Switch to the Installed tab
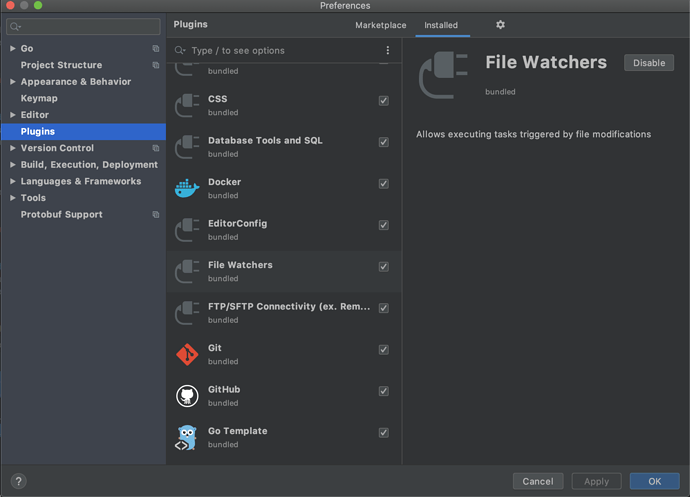The image size is (690, 497). pyautogui.click(x=441, y=25)
